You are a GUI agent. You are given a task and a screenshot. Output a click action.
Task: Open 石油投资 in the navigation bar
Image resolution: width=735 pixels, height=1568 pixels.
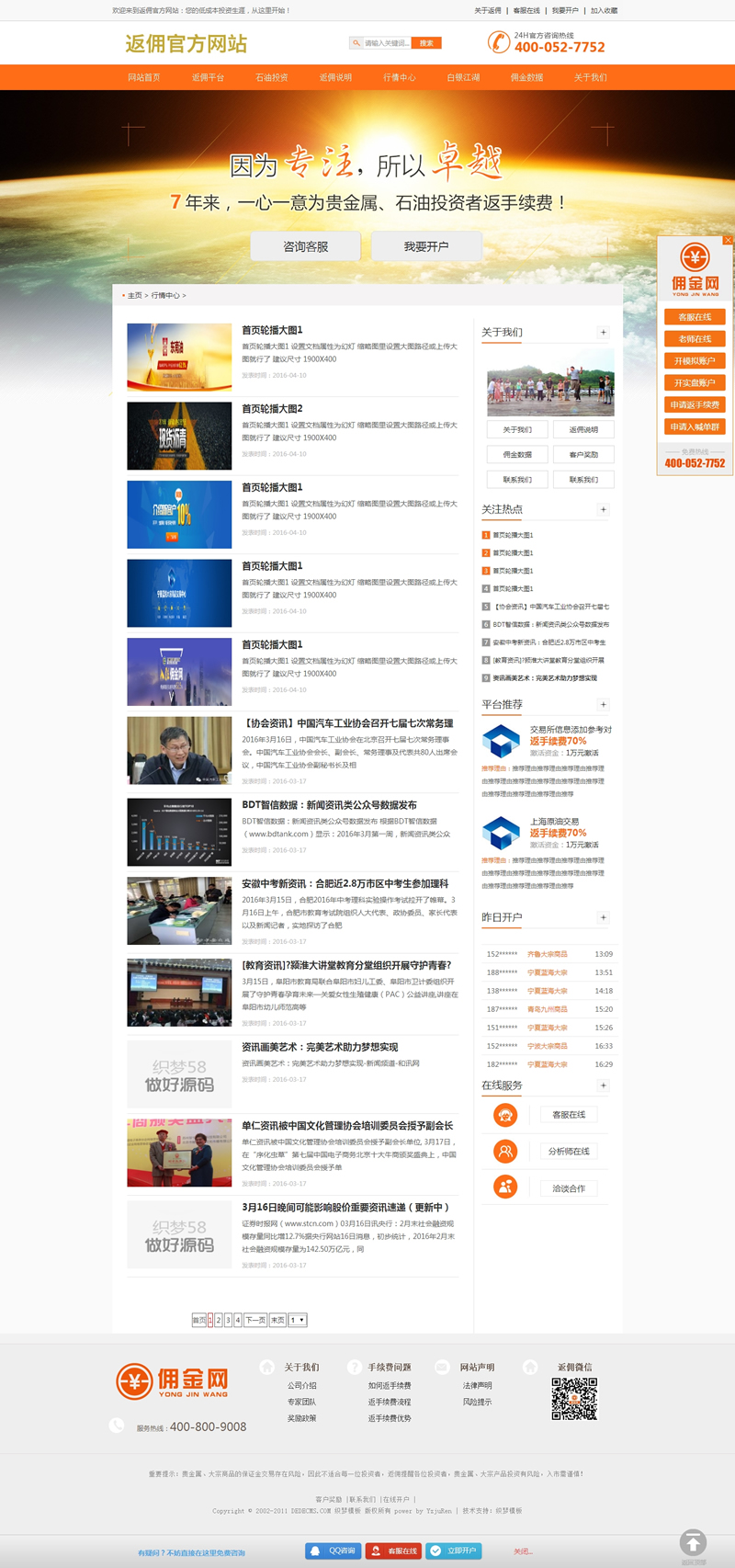(x=271, y=77)
